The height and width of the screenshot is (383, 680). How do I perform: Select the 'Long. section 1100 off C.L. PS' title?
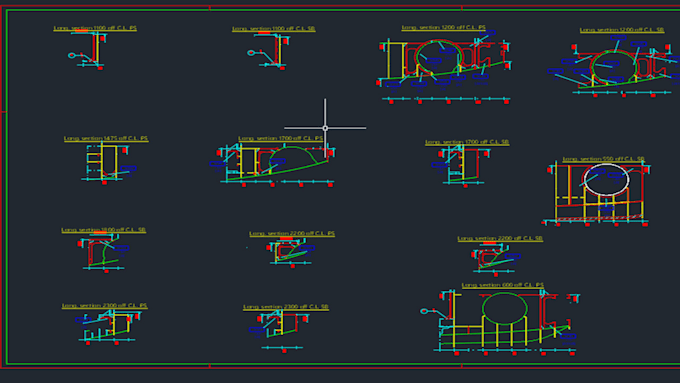(x=95, y=28)
